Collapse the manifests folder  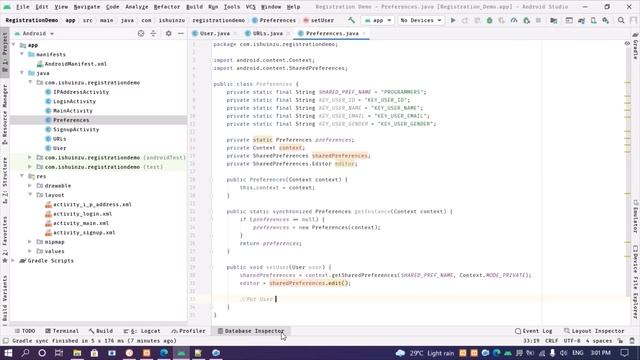[22, 54]
